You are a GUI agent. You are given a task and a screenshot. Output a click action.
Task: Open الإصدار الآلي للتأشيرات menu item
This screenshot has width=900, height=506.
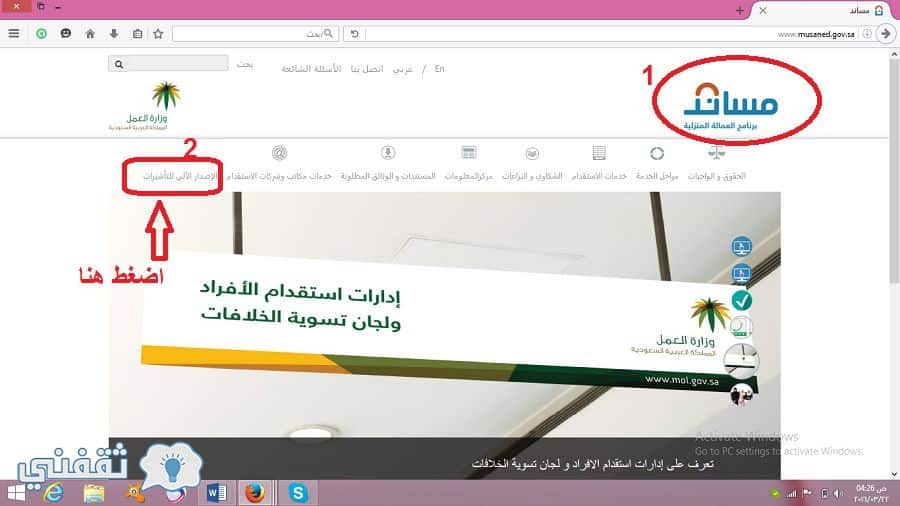(x=180, y=176)
